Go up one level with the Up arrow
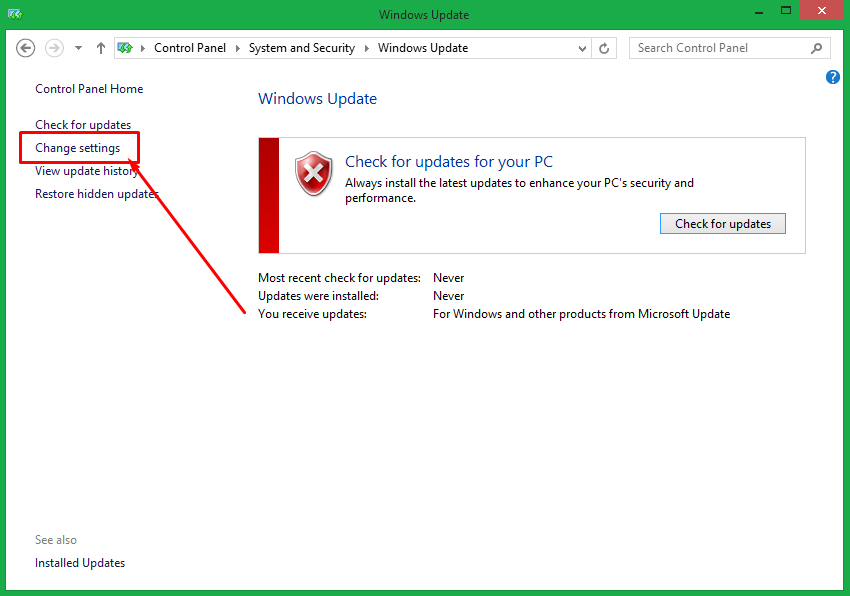The image size is (850, 596). click(x=101, y=48)
